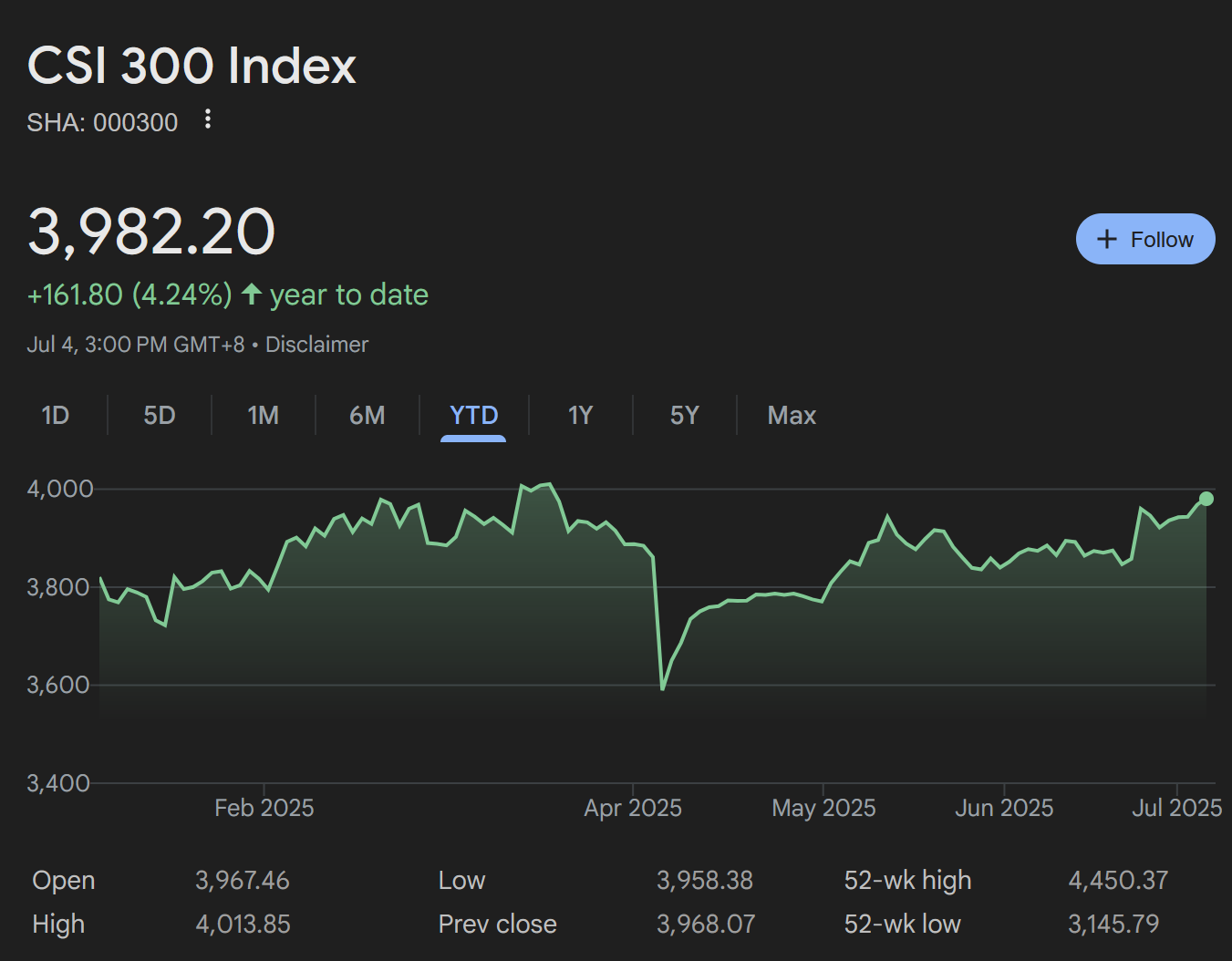The image size is (1232, 961).
Task: Open the three-dot more options menu
Action: coord(208,119)
